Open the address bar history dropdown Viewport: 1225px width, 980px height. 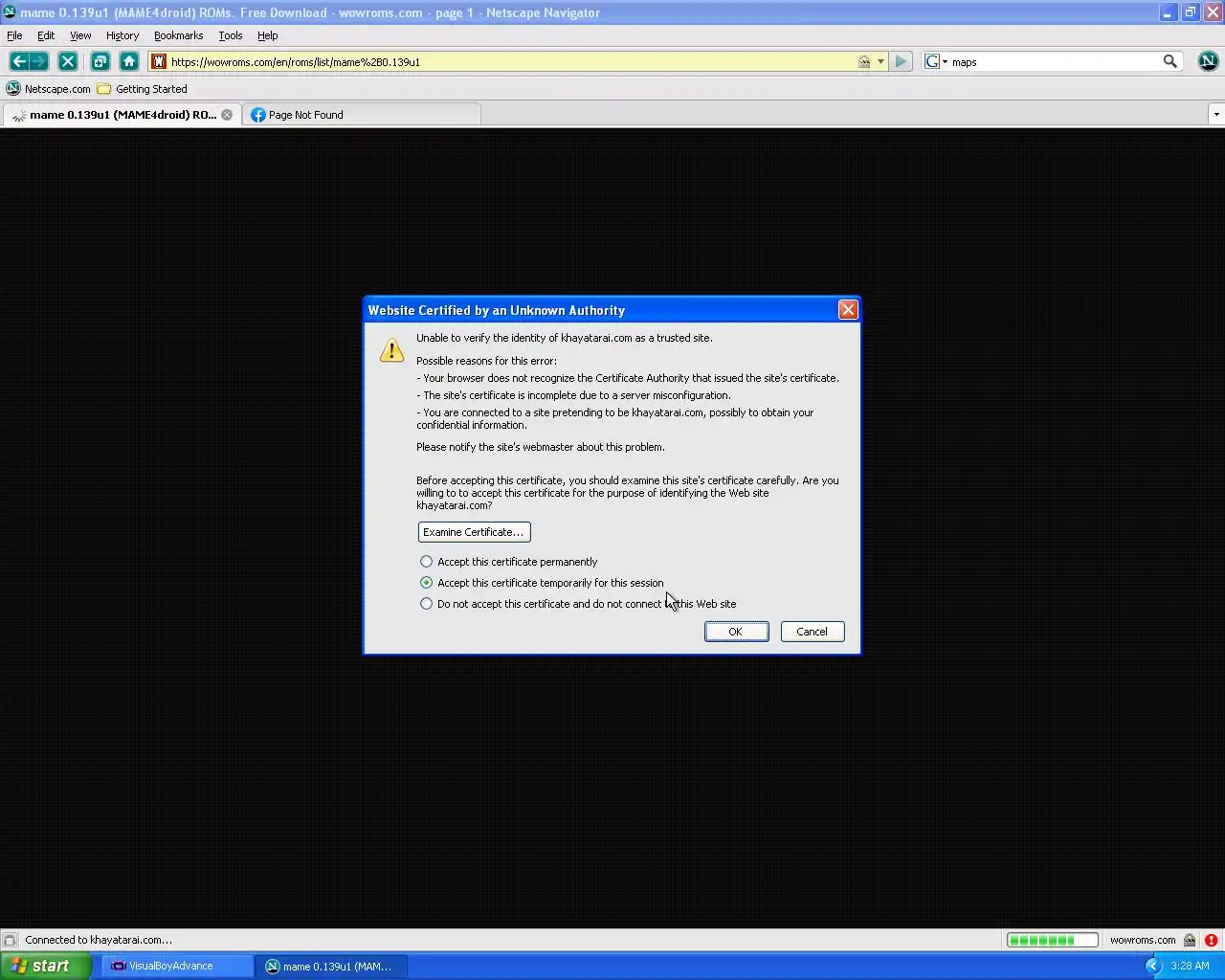(880, 61)
